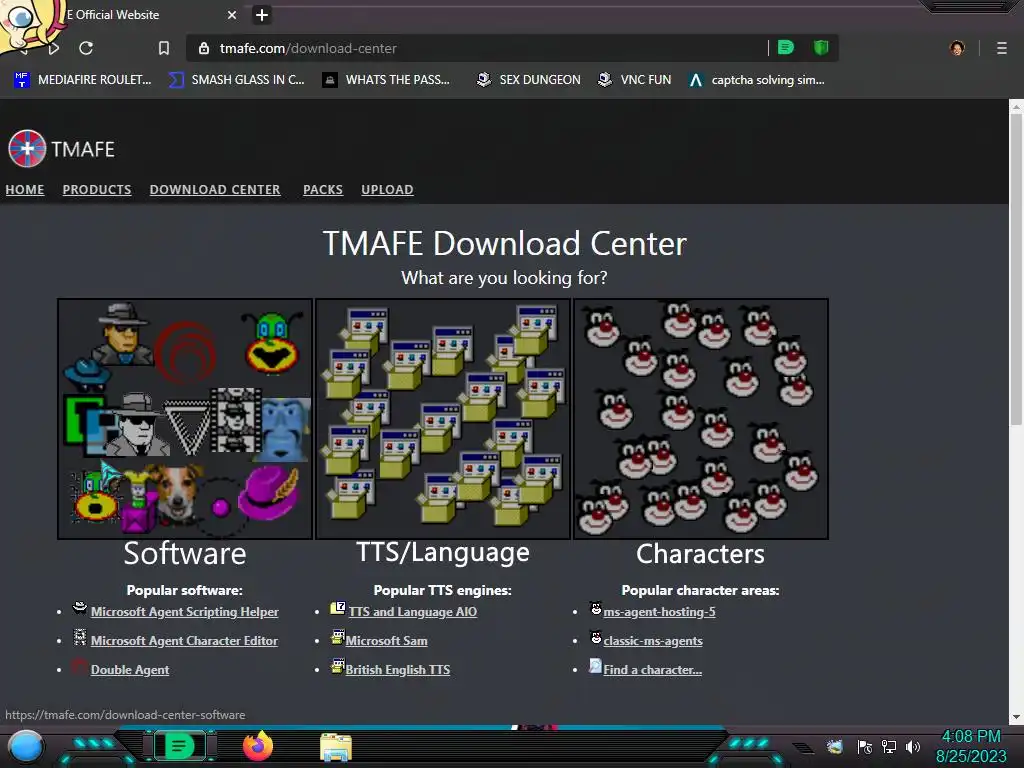
Task: Click the TTS/Language category image
Action: pos(443,419)
